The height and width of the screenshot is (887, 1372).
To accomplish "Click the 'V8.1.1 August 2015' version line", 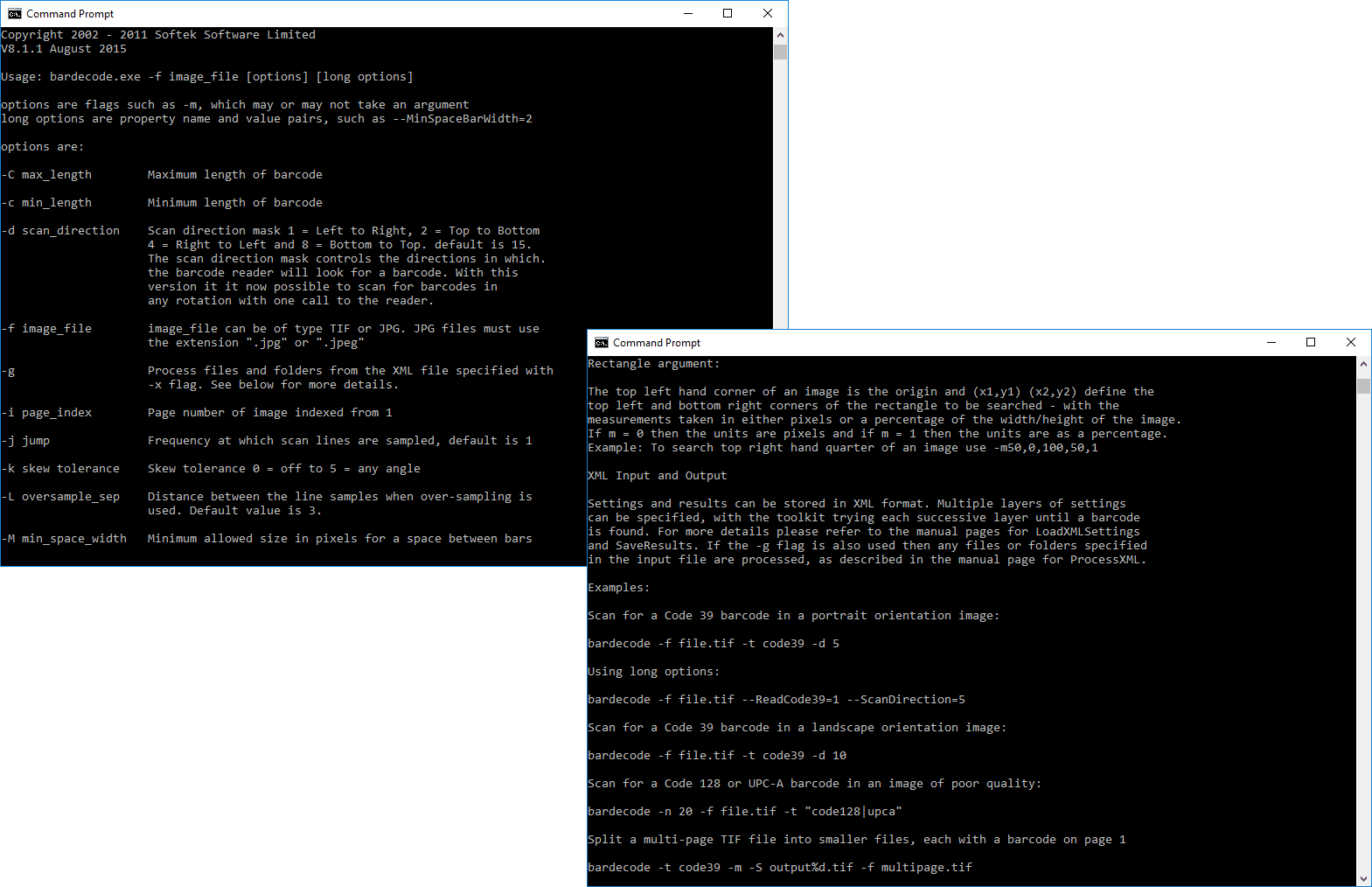I will [64, 49].
